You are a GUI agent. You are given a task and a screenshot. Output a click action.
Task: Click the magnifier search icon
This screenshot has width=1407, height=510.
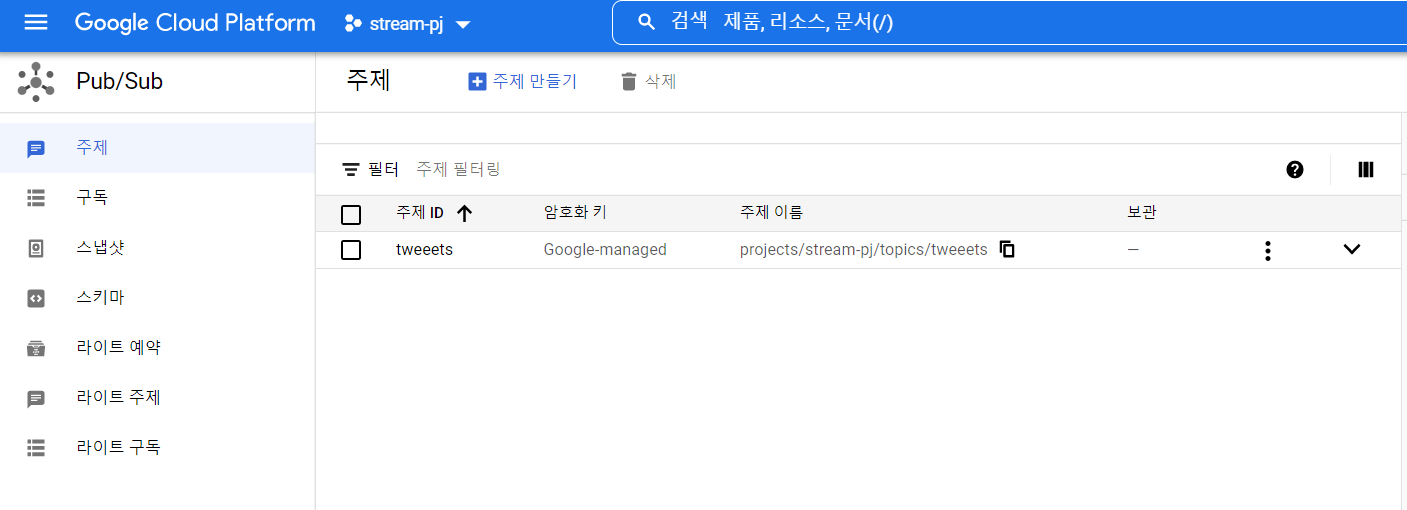[x=646, y=22]
